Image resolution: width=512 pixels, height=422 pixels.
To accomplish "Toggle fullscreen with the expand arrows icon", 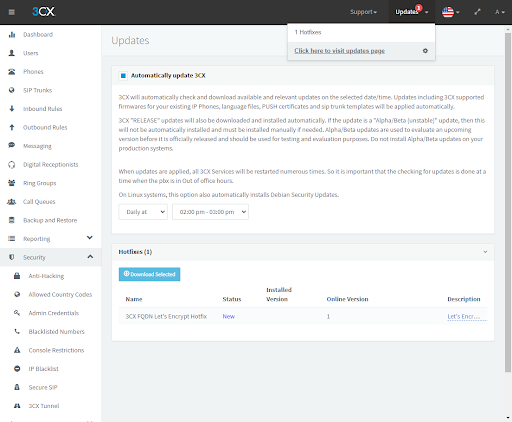I will [477, 12].
